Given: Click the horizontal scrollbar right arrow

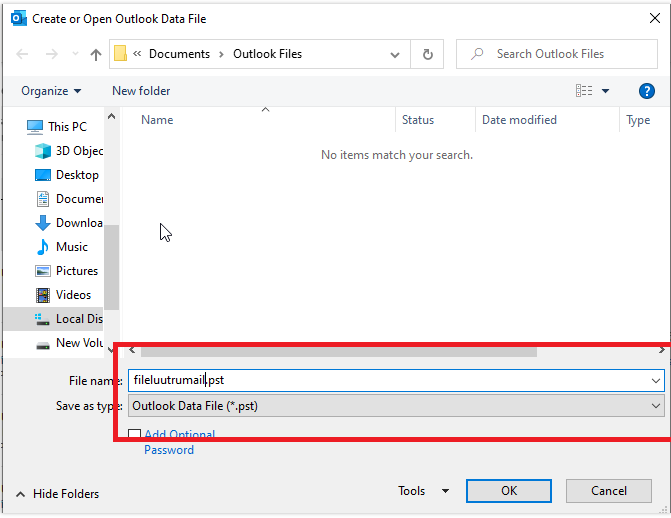Looking at the screenshot, I should (x=662, y=351).
